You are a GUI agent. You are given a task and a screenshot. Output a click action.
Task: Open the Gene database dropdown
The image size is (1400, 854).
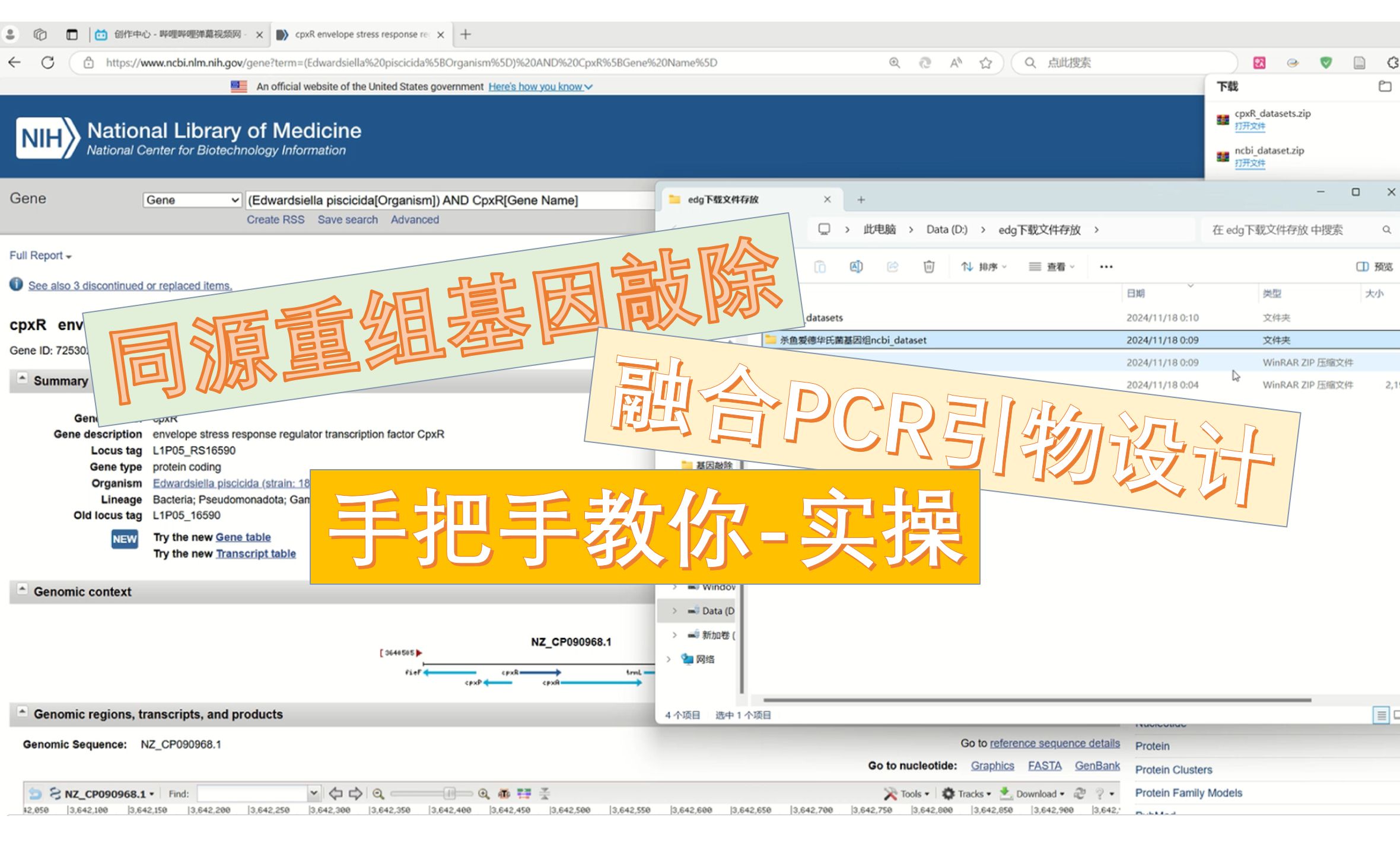click(x=192, y=200)
